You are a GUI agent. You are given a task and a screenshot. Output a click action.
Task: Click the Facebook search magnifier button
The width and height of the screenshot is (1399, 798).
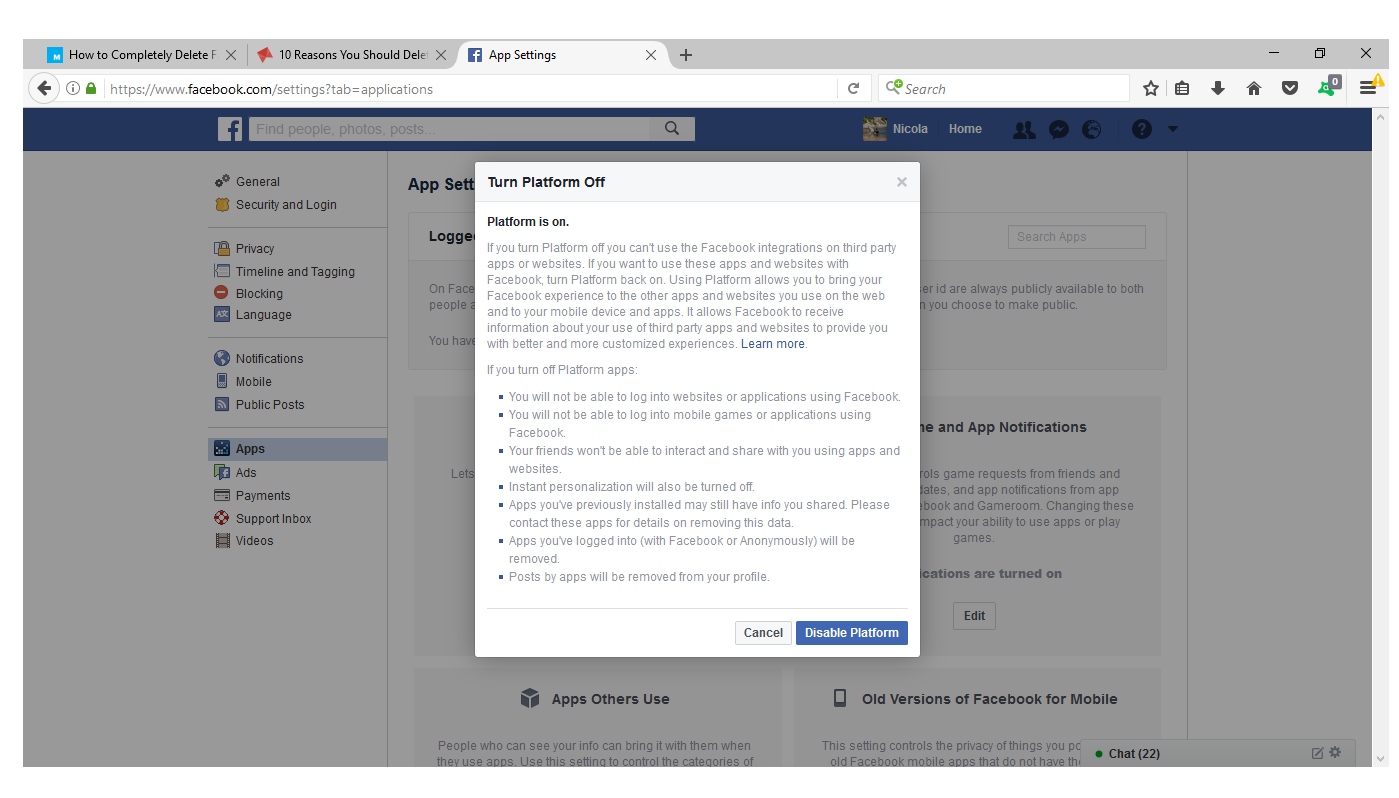672,129
